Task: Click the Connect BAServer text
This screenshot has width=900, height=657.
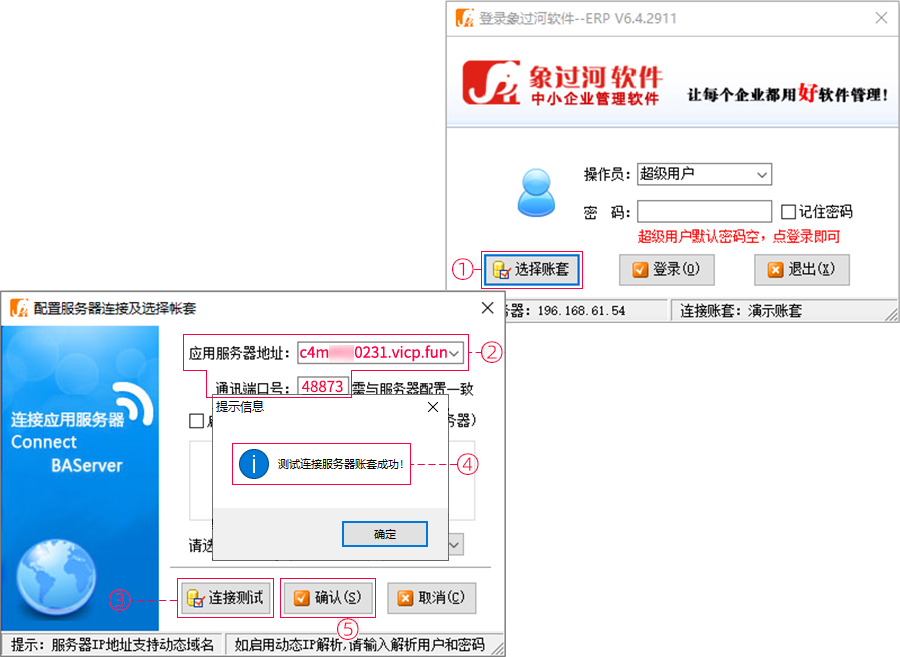Action: (x=67, y=453)
